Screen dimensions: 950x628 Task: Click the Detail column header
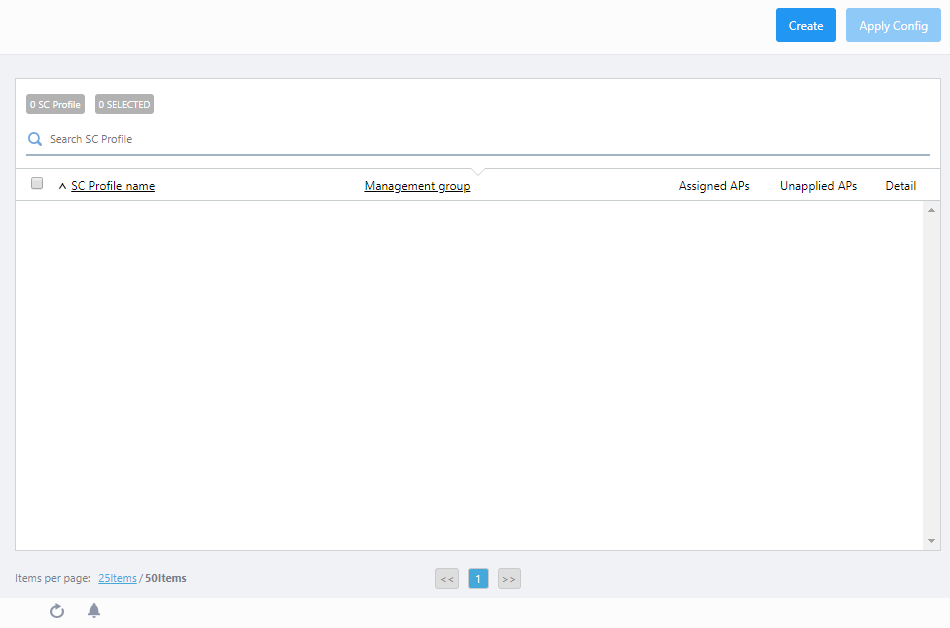[x=900, y=186]
